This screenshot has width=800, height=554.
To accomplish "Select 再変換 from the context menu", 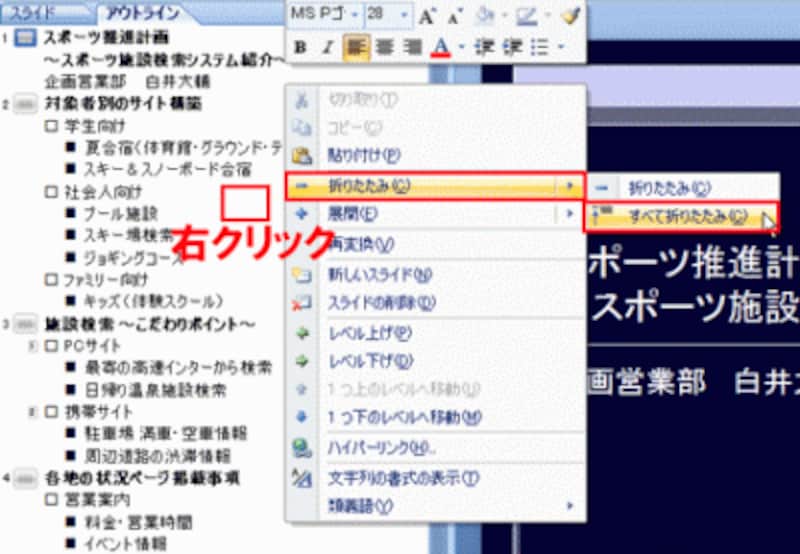I will 436,245.
